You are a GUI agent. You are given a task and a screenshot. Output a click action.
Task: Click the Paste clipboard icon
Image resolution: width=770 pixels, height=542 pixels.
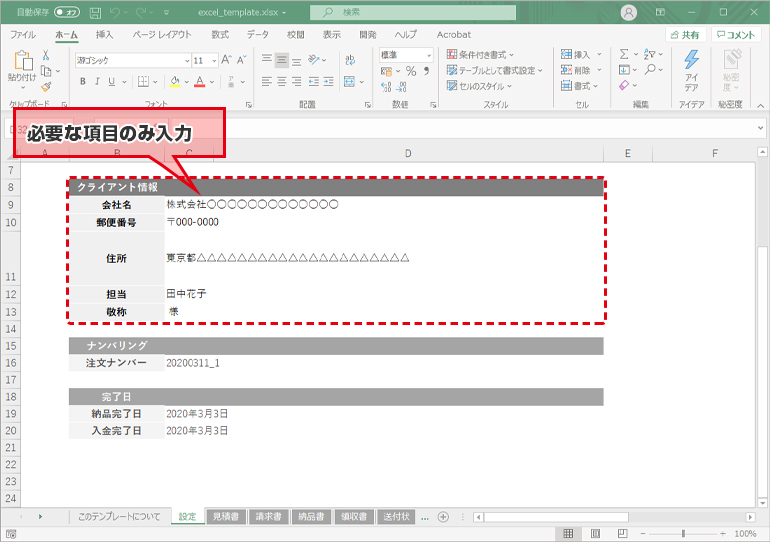23,61
